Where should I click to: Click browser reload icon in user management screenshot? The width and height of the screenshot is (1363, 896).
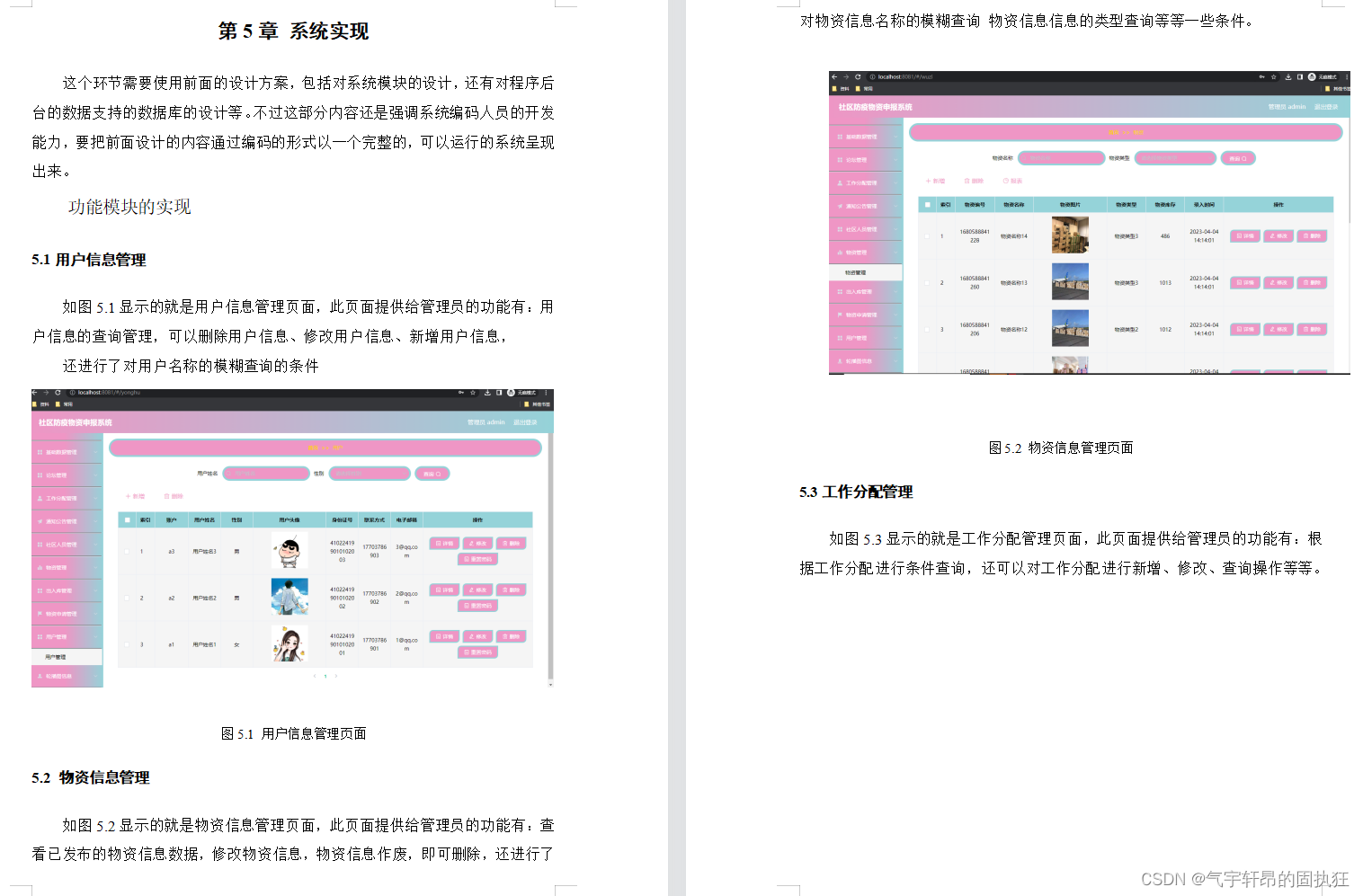click(x=58, y=393)
